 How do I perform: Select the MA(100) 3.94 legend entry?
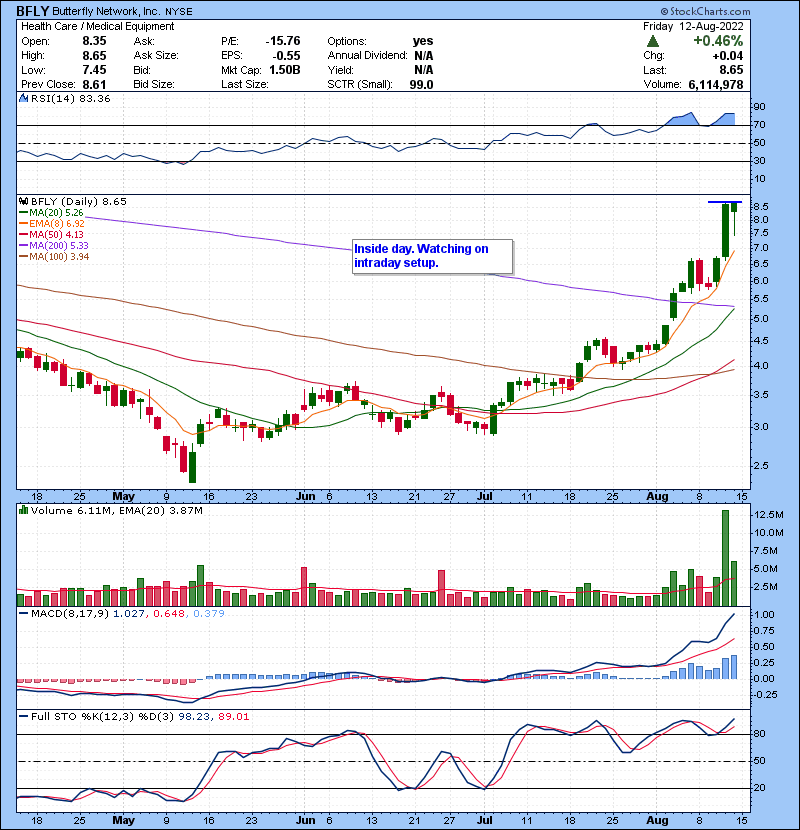pos(55,257)
